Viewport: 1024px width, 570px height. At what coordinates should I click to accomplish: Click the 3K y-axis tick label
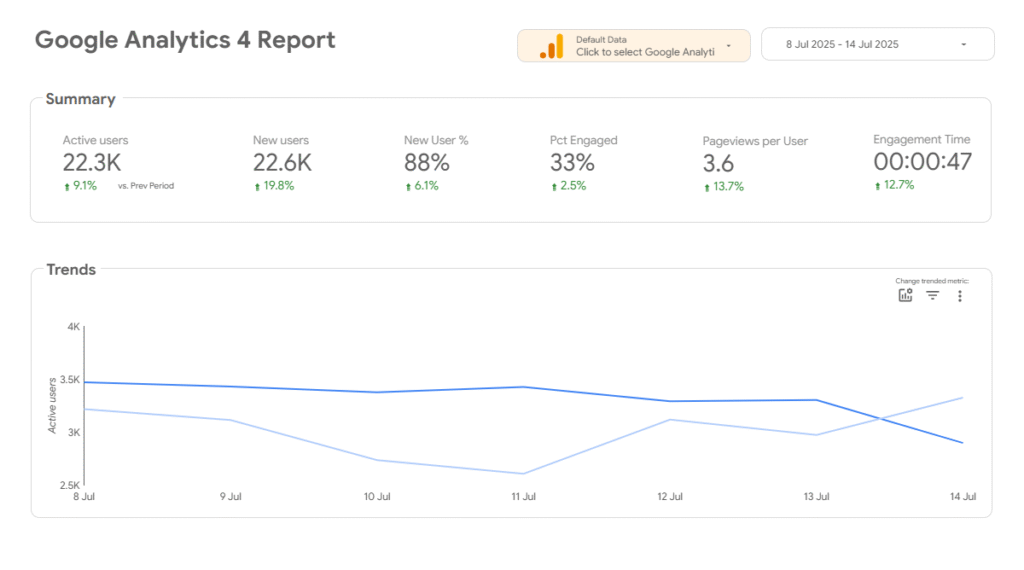(x=74, y=432)
